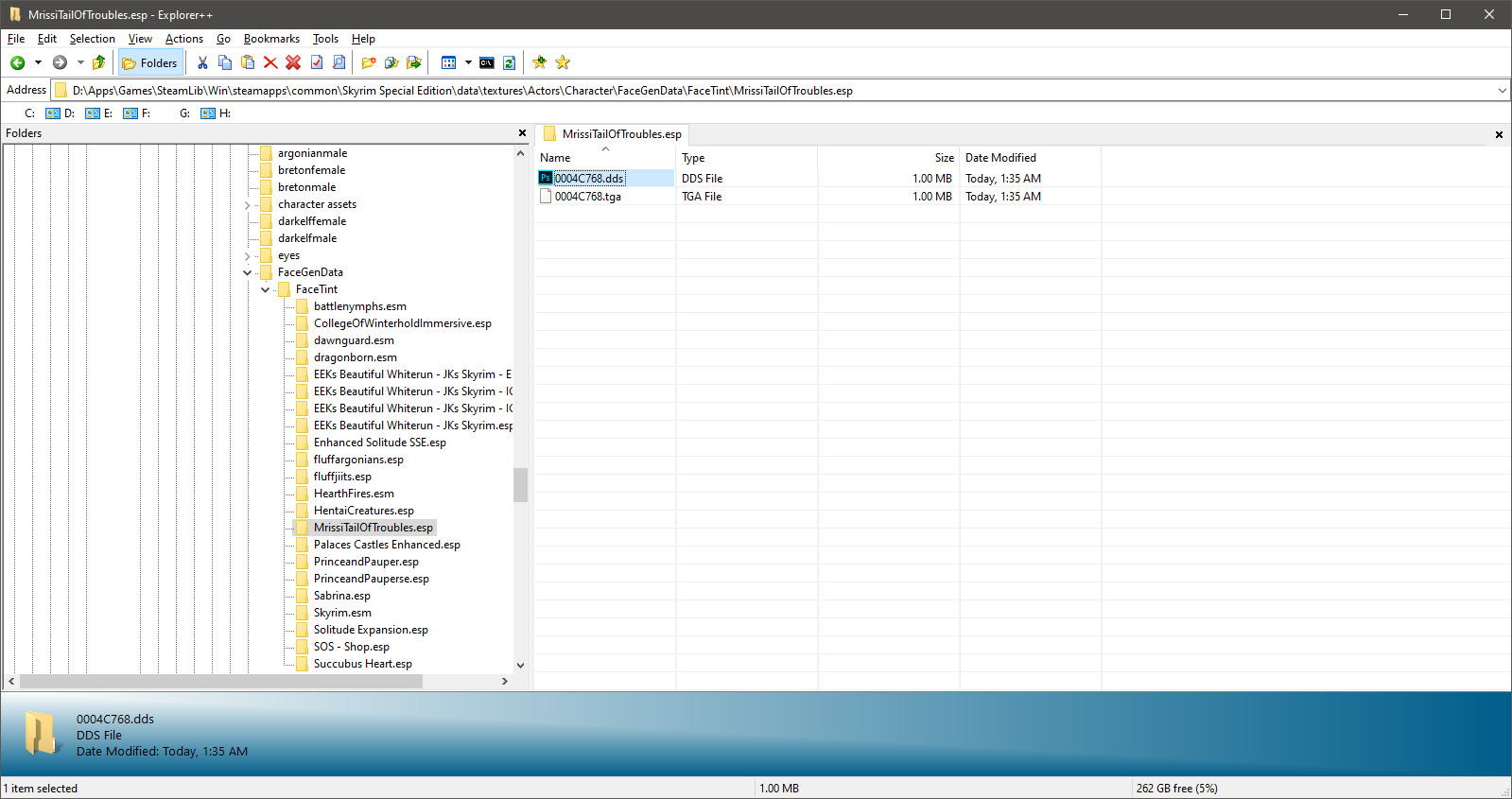Viewport: 1512px width, 799px height.
Task: Click into the Address bar path field
Action: click(771, 91)
